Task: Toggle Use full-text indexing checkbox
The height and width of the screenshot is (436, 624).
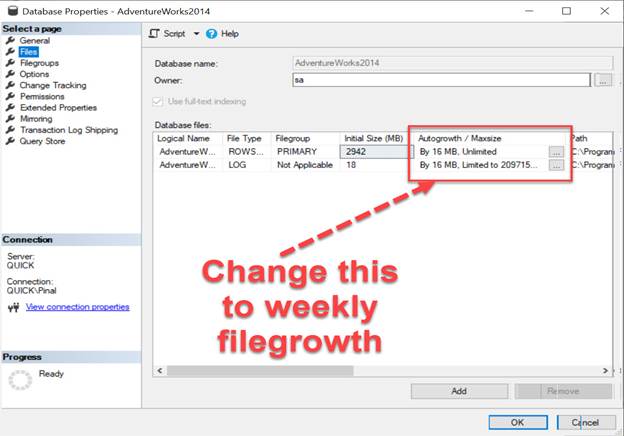Action: (158, 101)
